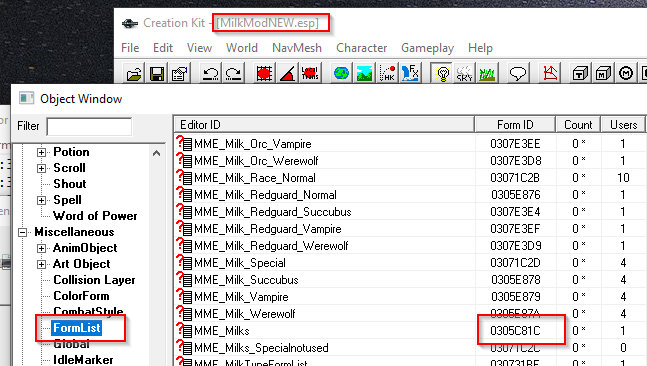Open the dialogue speech bubble icon

pyautogui.click(x=518, y=74)
